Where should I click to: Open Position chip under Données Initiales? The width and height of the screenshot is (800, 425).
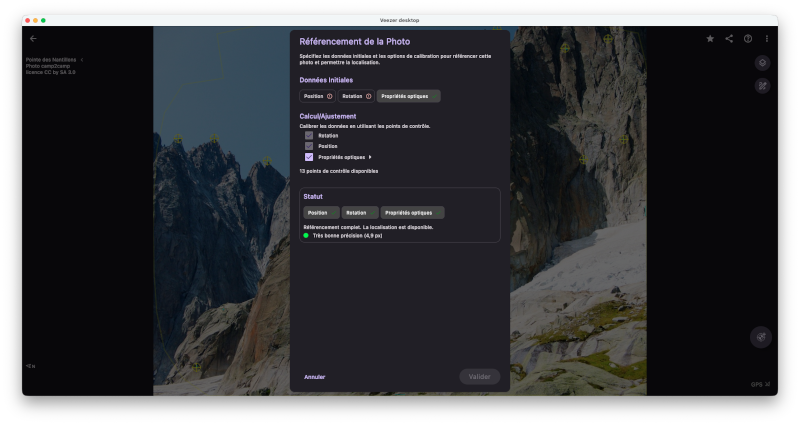coord(317,96)
